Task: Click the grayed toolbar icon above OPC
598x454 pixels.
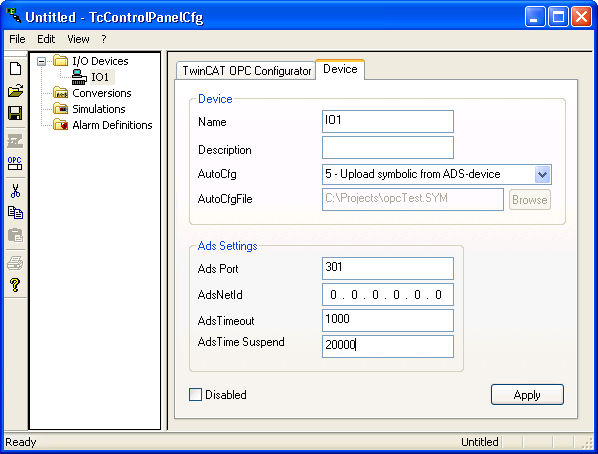Action: [15, 141]
